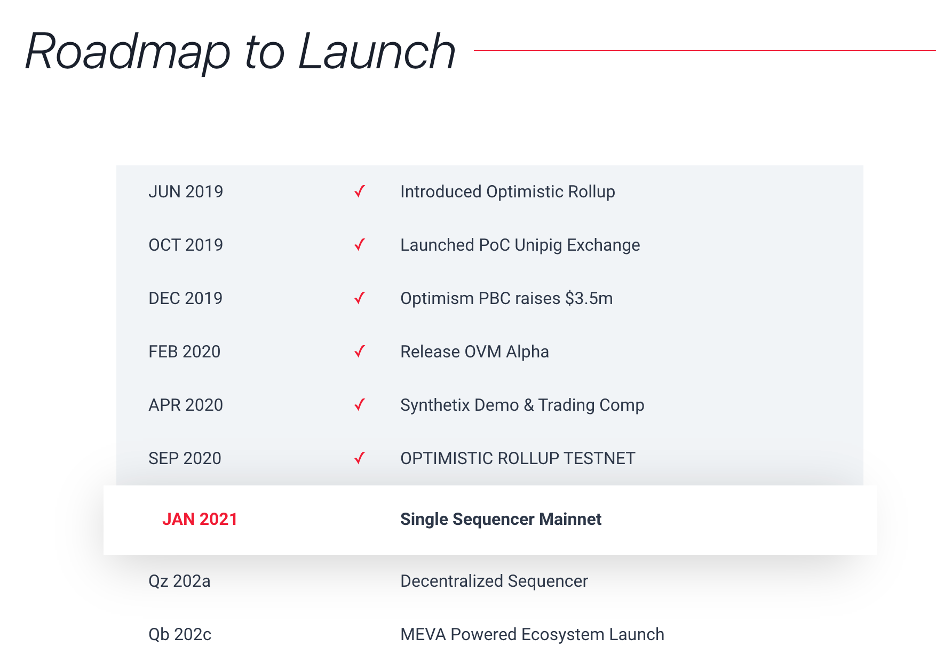Click the Decentralized Sequencer milestone
Screen dimensions: 936x670
(494, 582)
